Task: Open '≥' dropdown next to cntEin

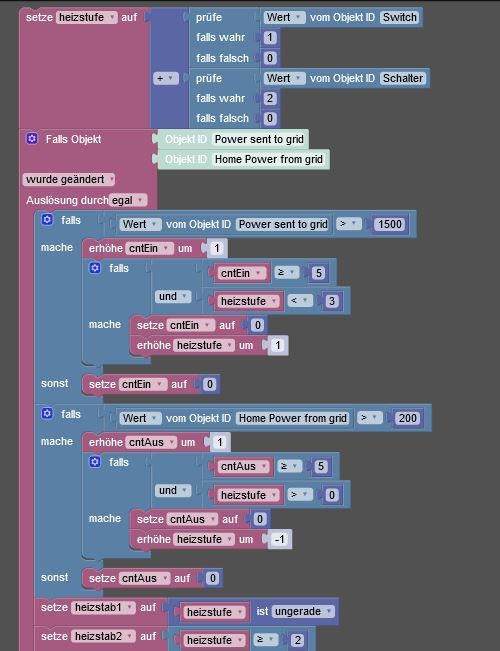Action: 287,273
